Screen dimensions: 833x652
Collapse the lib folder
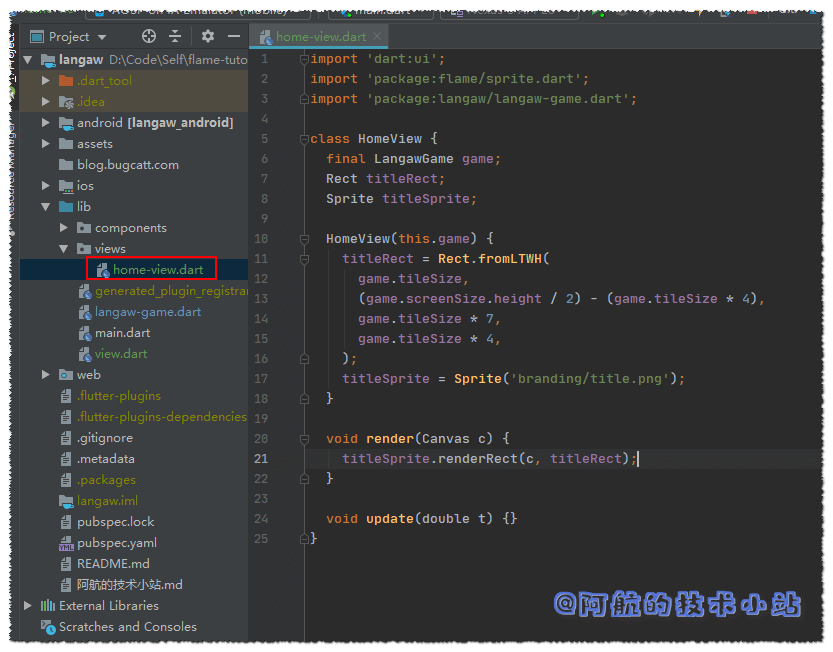[46, 207]
